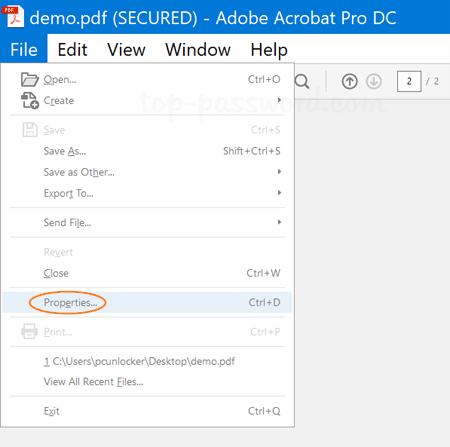Choose Send File... entry
Screen dimensions: 450x447
pos(147,222)
